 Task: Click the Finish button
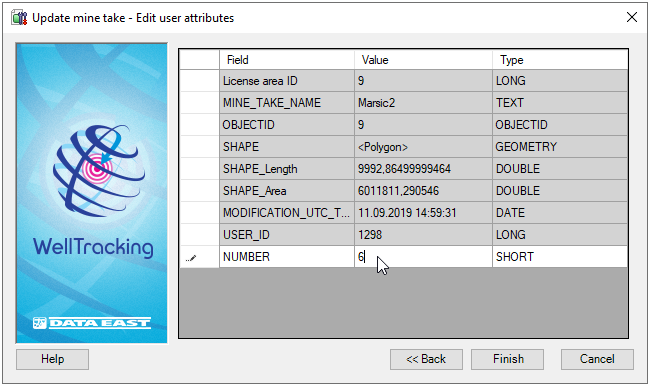click(507, 359)
